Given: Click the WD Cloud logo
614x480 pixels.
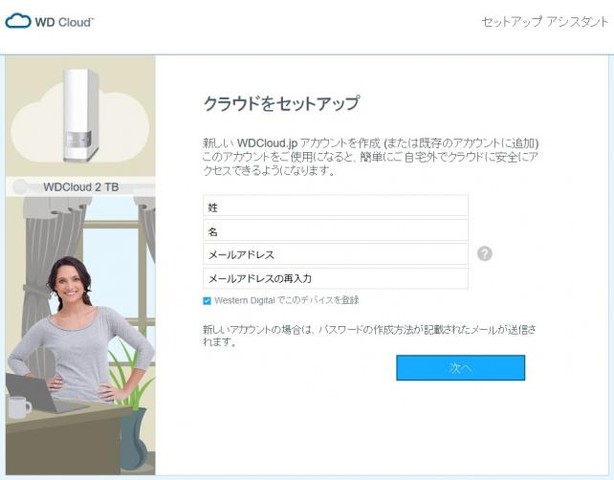Looking at the screenshot, I should point(49,21).
